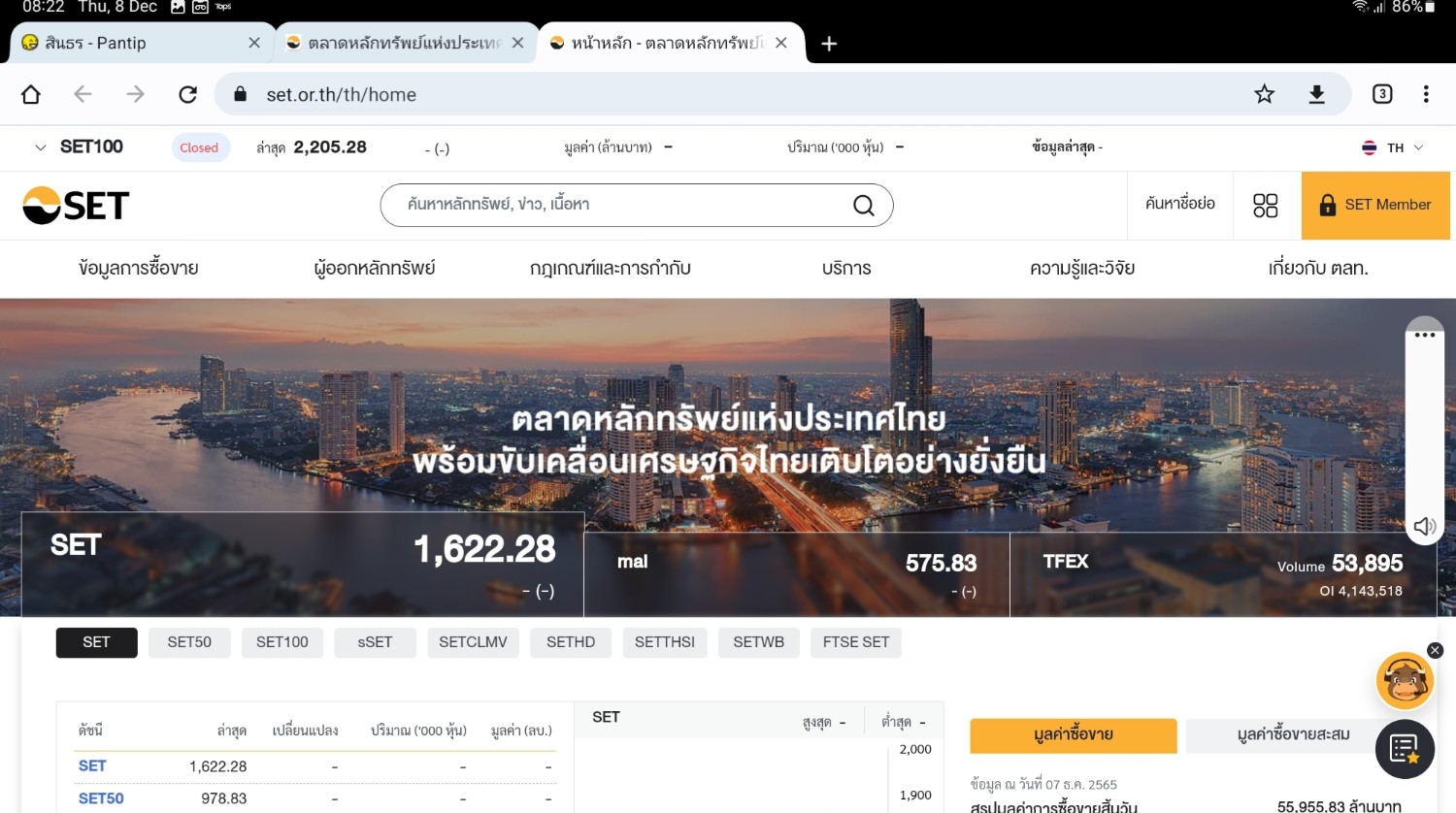
Task: Click the SET100 value 2,205.28
Action: pos(330,147)
